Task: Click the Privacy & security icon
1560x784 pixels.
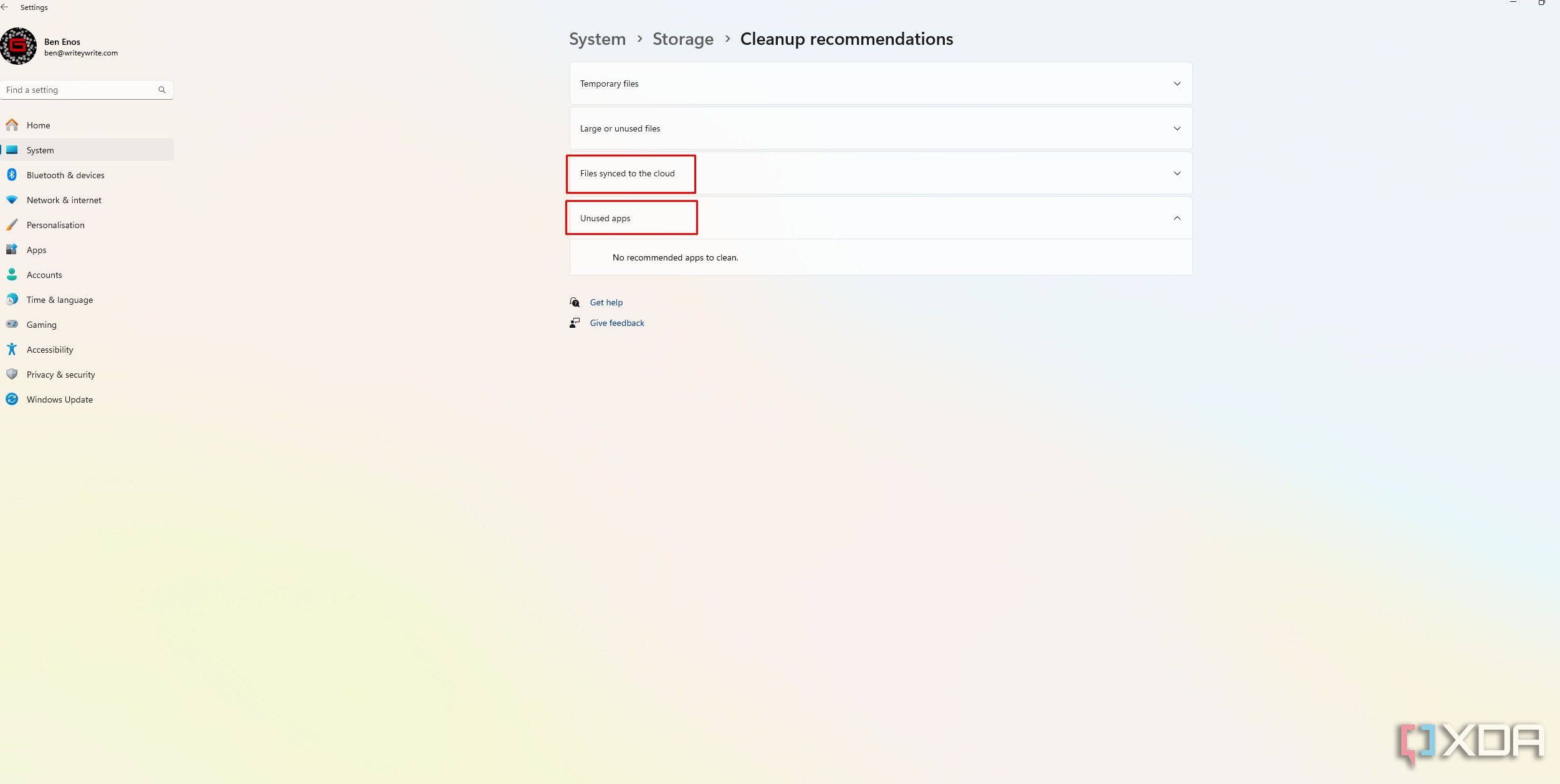Action: click(x=12, y=375)
